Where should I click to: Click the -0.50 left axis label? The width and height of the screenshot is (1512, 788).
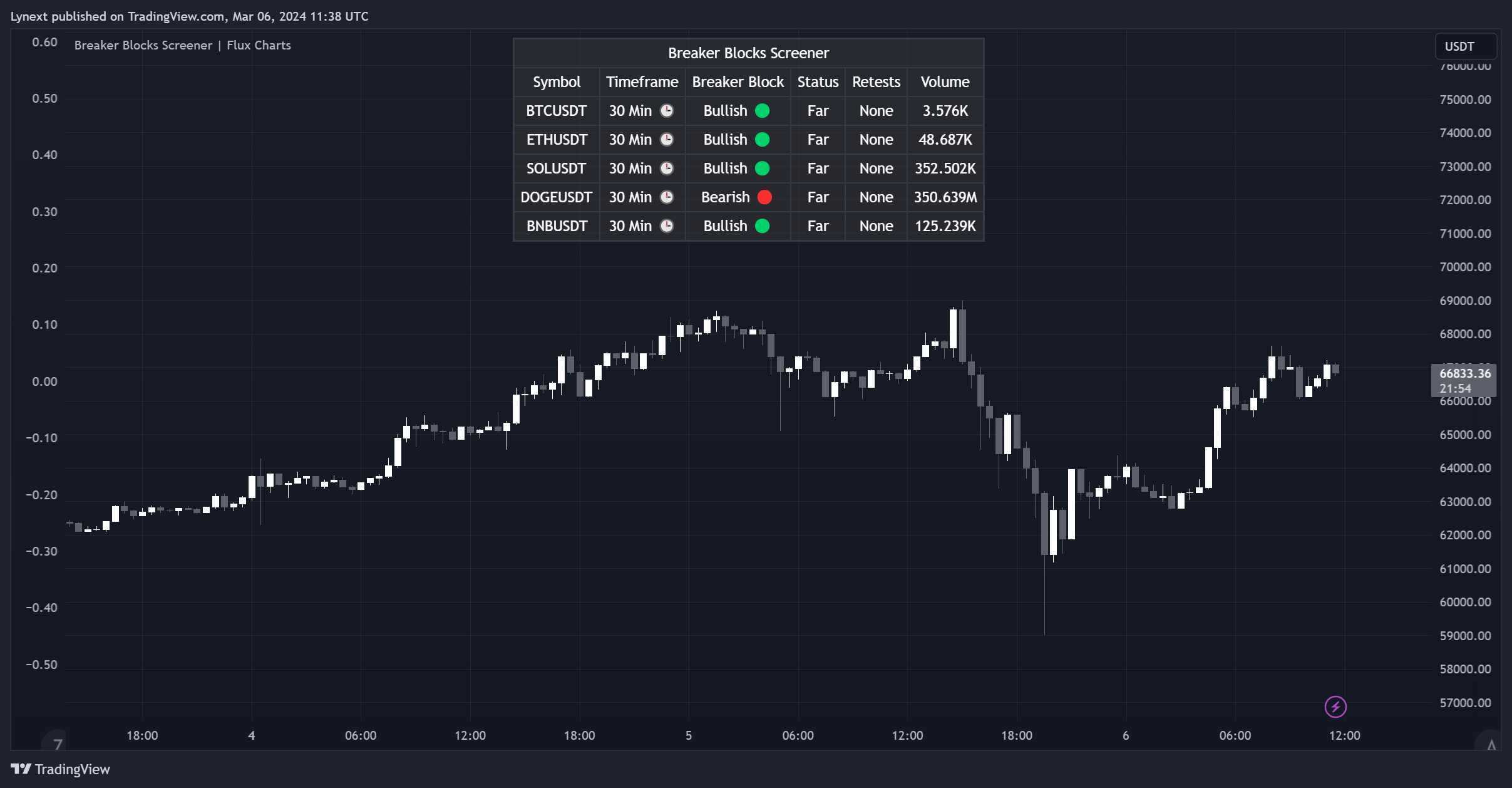41,665
